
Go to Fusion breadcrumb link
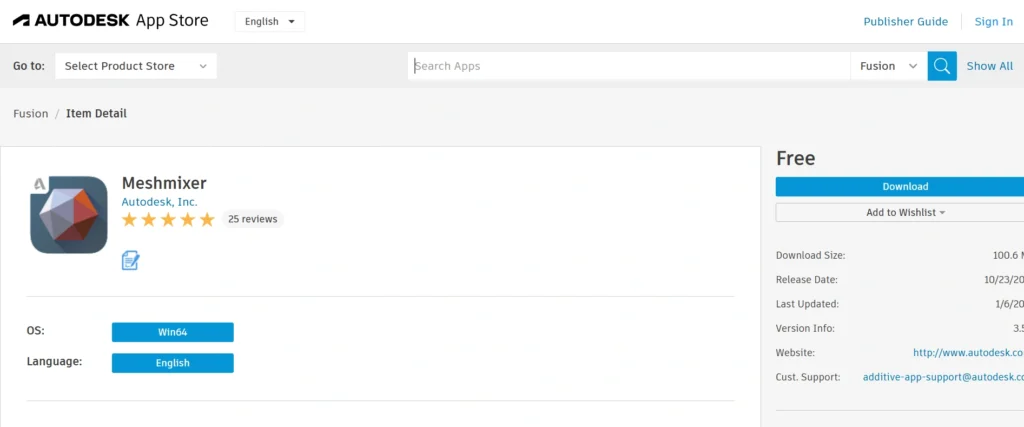point(31,113)
